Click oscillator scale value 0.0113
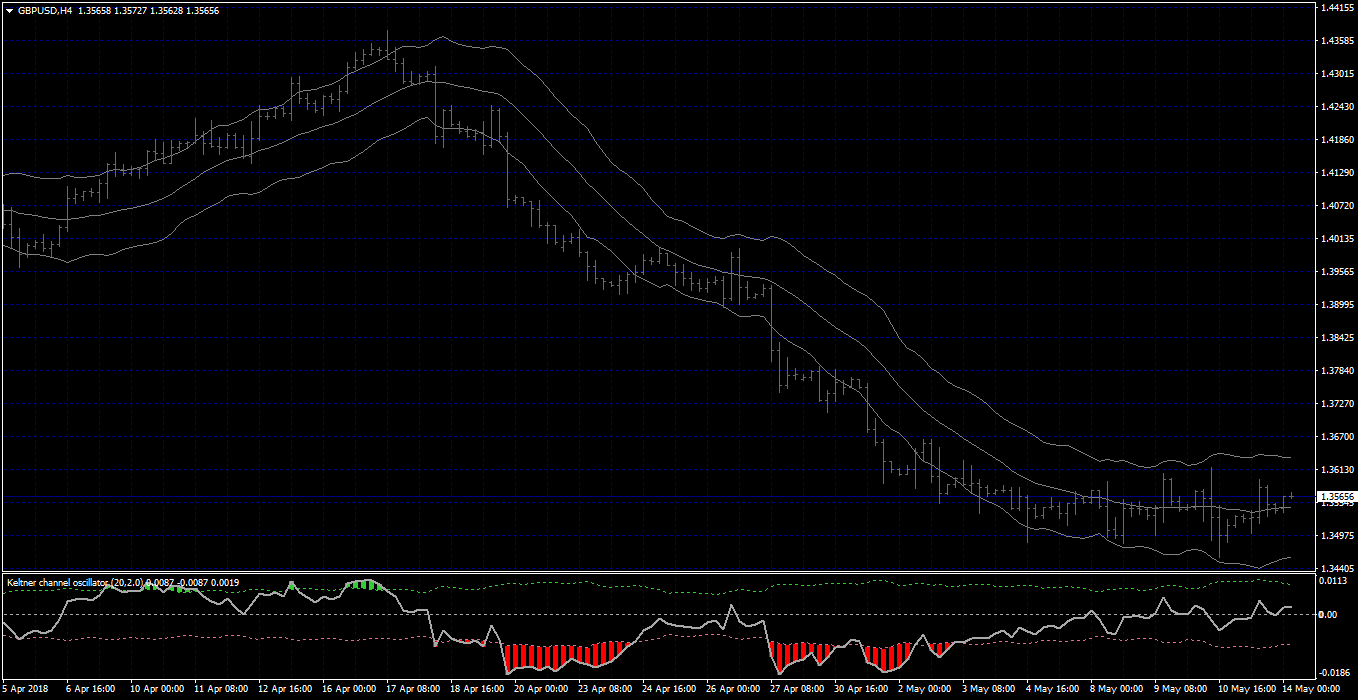Screen dimensions: 1358x700 point(1331,581)
